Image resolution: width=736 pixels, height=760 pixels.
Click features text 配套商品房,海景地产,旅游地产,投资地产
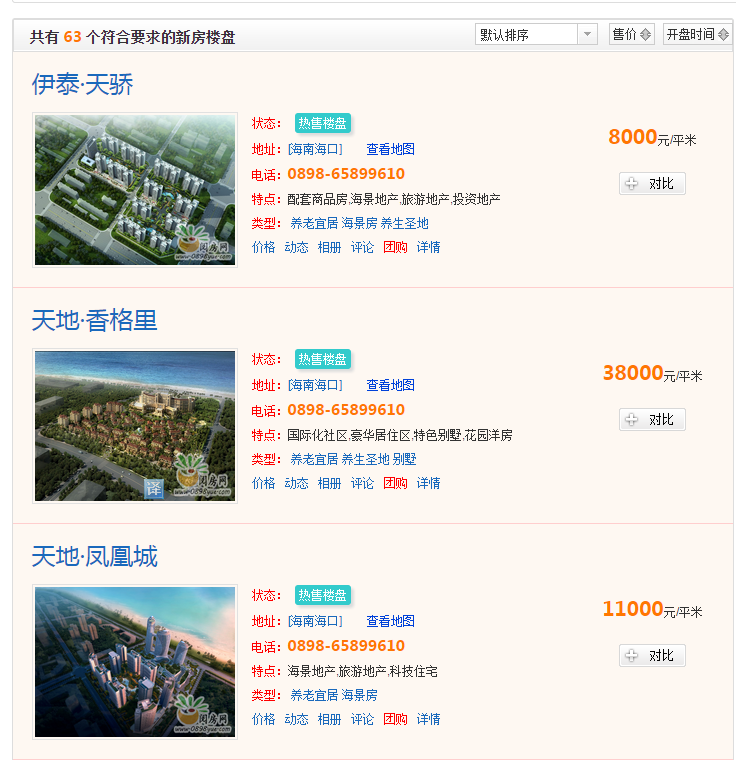(x=394, y=199)
